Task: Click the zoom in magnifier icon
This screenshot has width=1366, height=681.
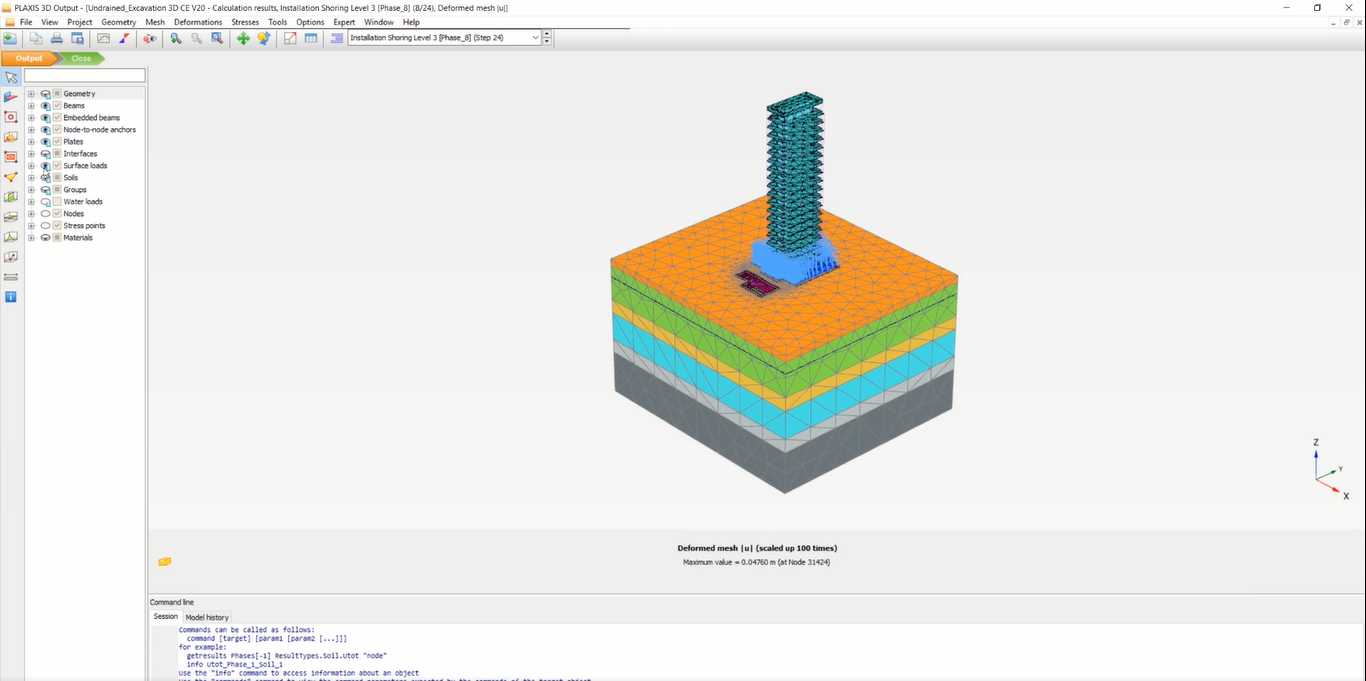Action: [176, 38]
